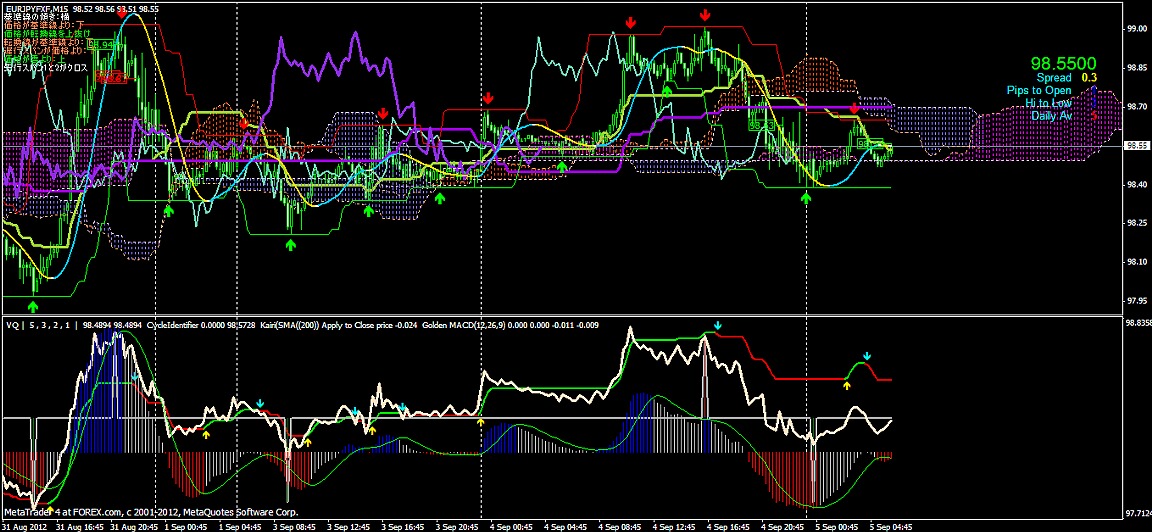This screenshot has width=1152, height=532.
Task: Click the Golden MACD(12,26,9) indicator label
Action: (x=462, y=325)
